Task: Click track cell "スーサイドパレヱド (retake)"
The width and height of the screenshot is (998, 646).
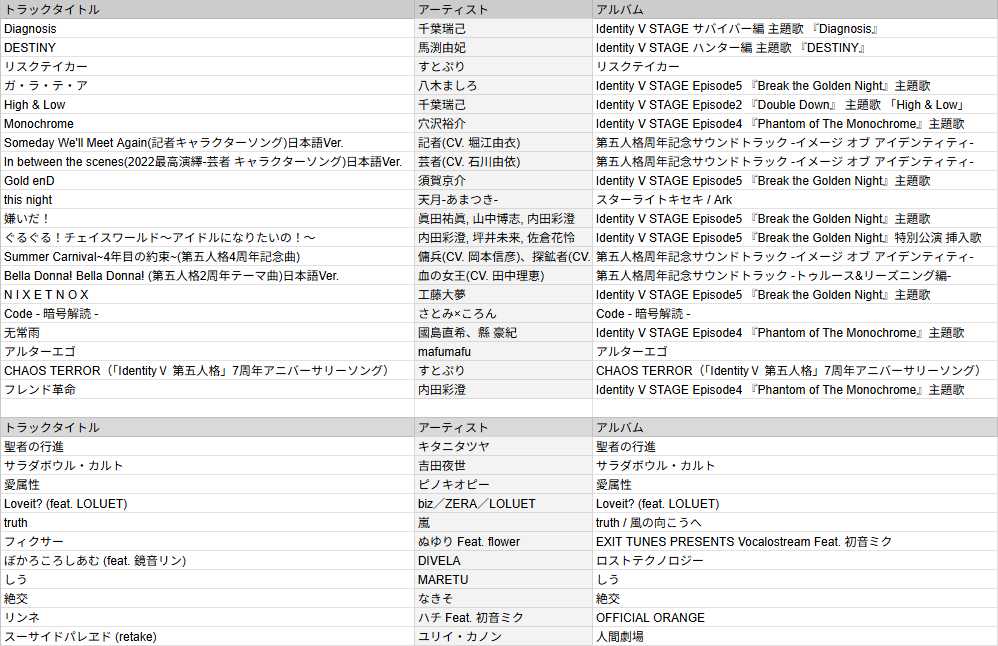Action: click(x=207, y=636)
